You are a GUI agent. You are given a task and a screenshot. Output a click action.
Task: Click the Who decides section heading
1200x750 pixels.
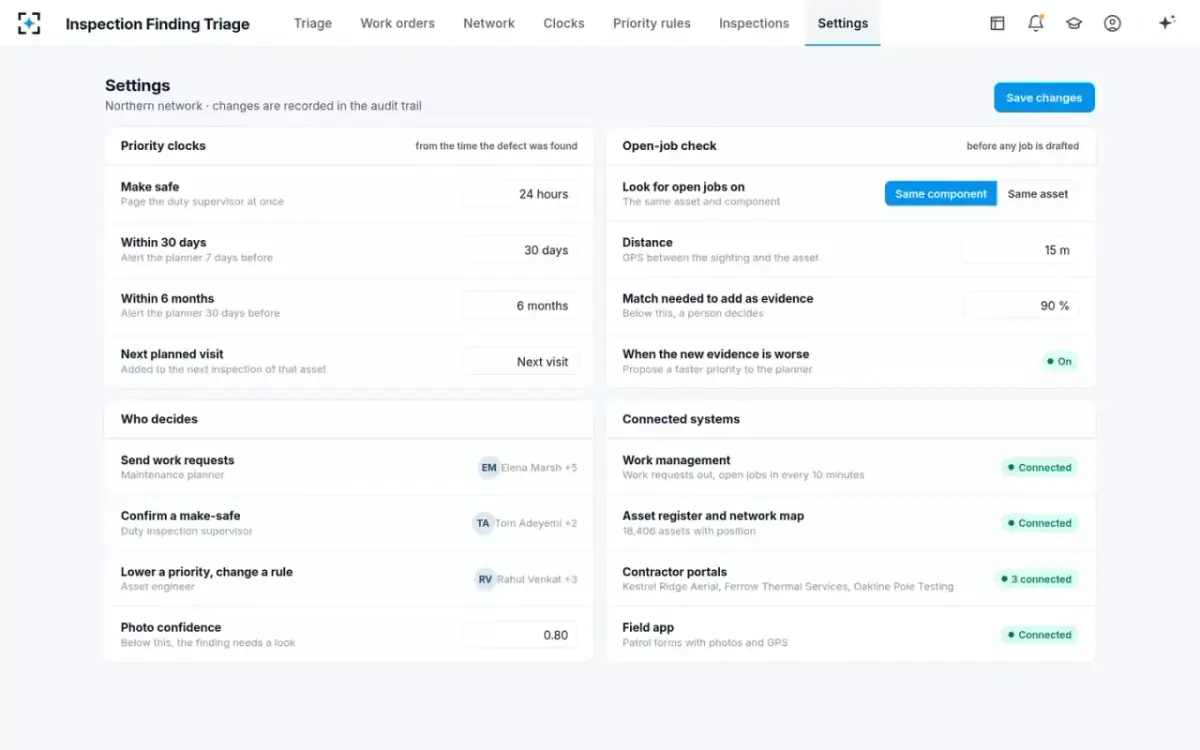click(x=159, y=419)
